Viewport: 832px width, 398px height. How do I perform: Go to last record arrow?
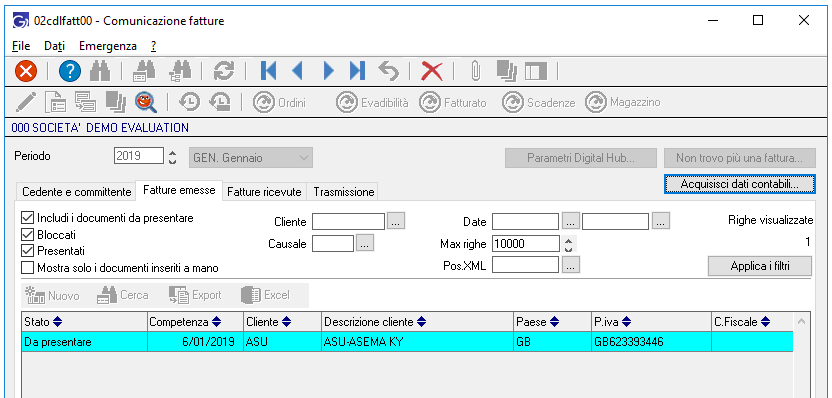[357, 71]
